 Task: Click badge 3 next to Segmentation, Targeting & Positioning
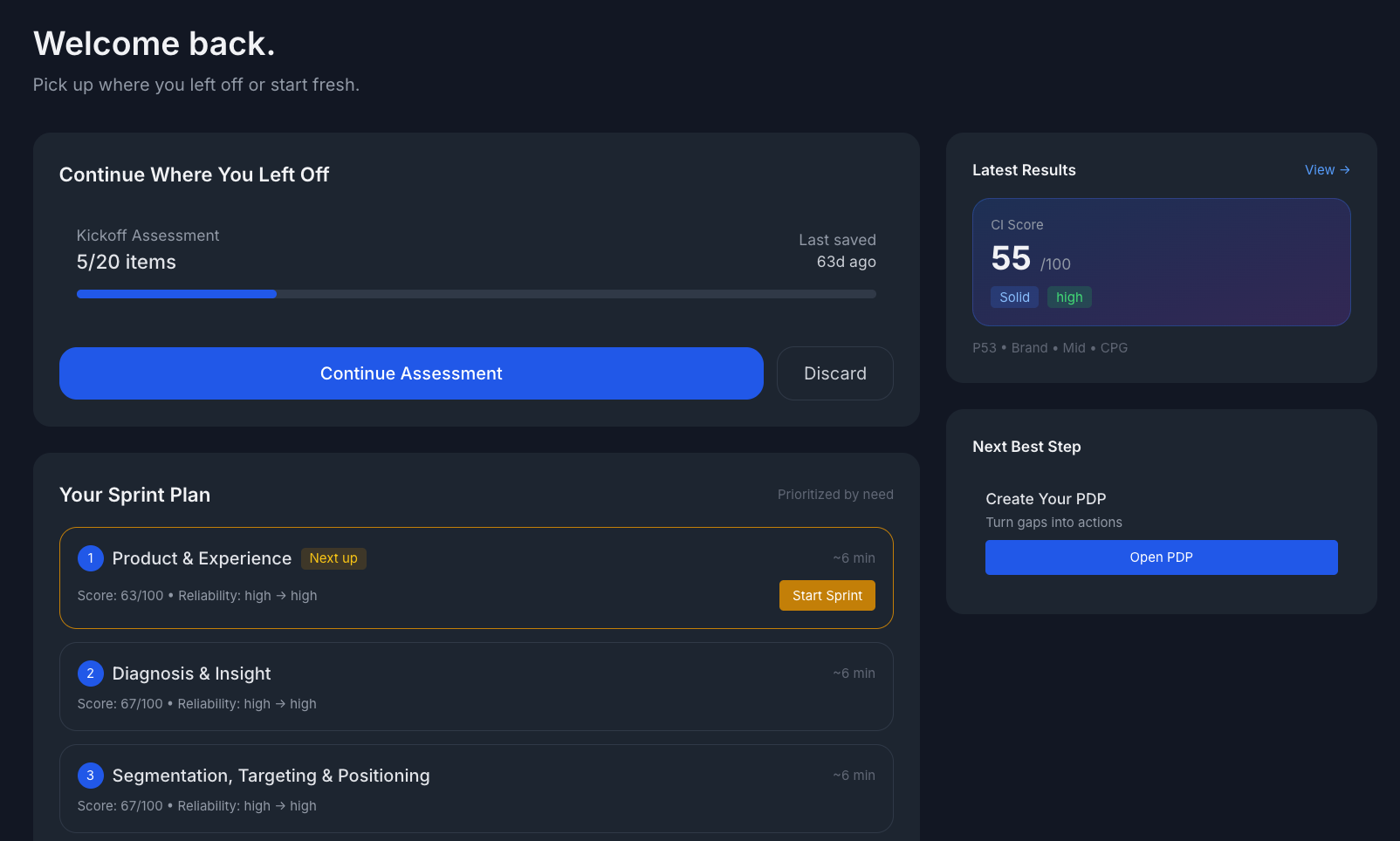[x=90, y=776]
